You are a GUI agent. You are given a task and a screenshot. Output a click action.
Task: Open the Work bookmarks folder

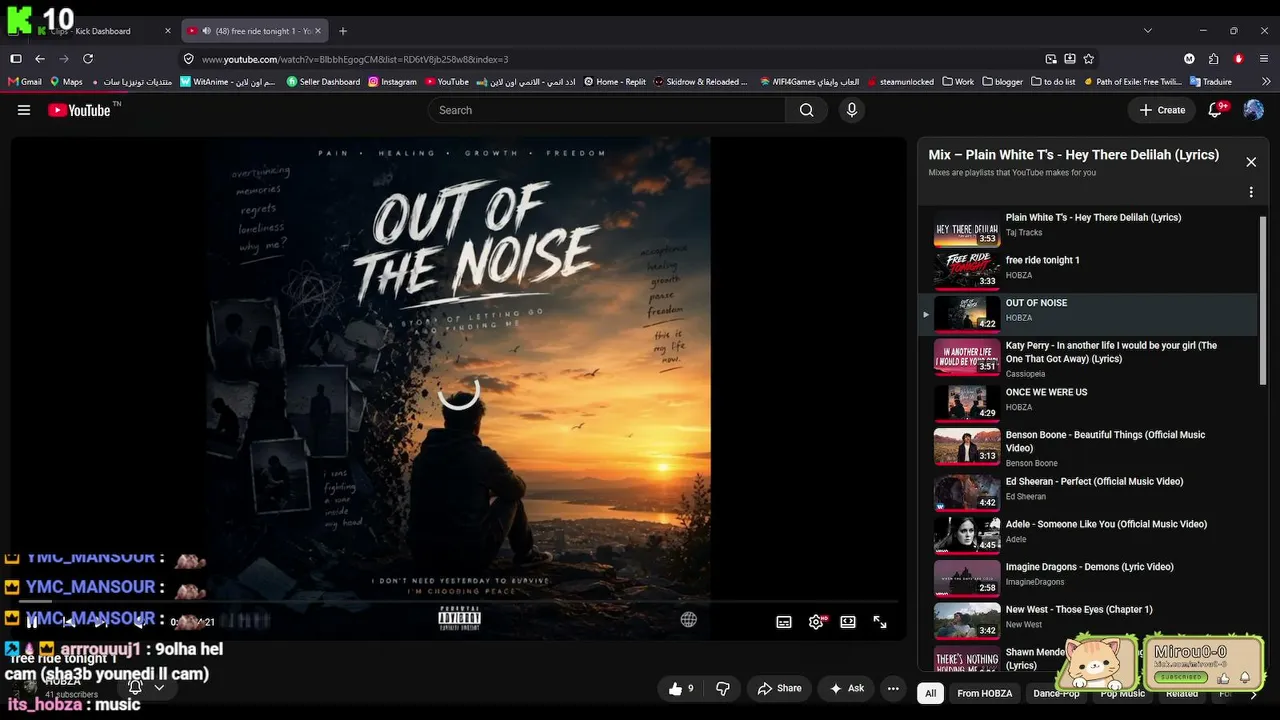click(x=958, y=82)
